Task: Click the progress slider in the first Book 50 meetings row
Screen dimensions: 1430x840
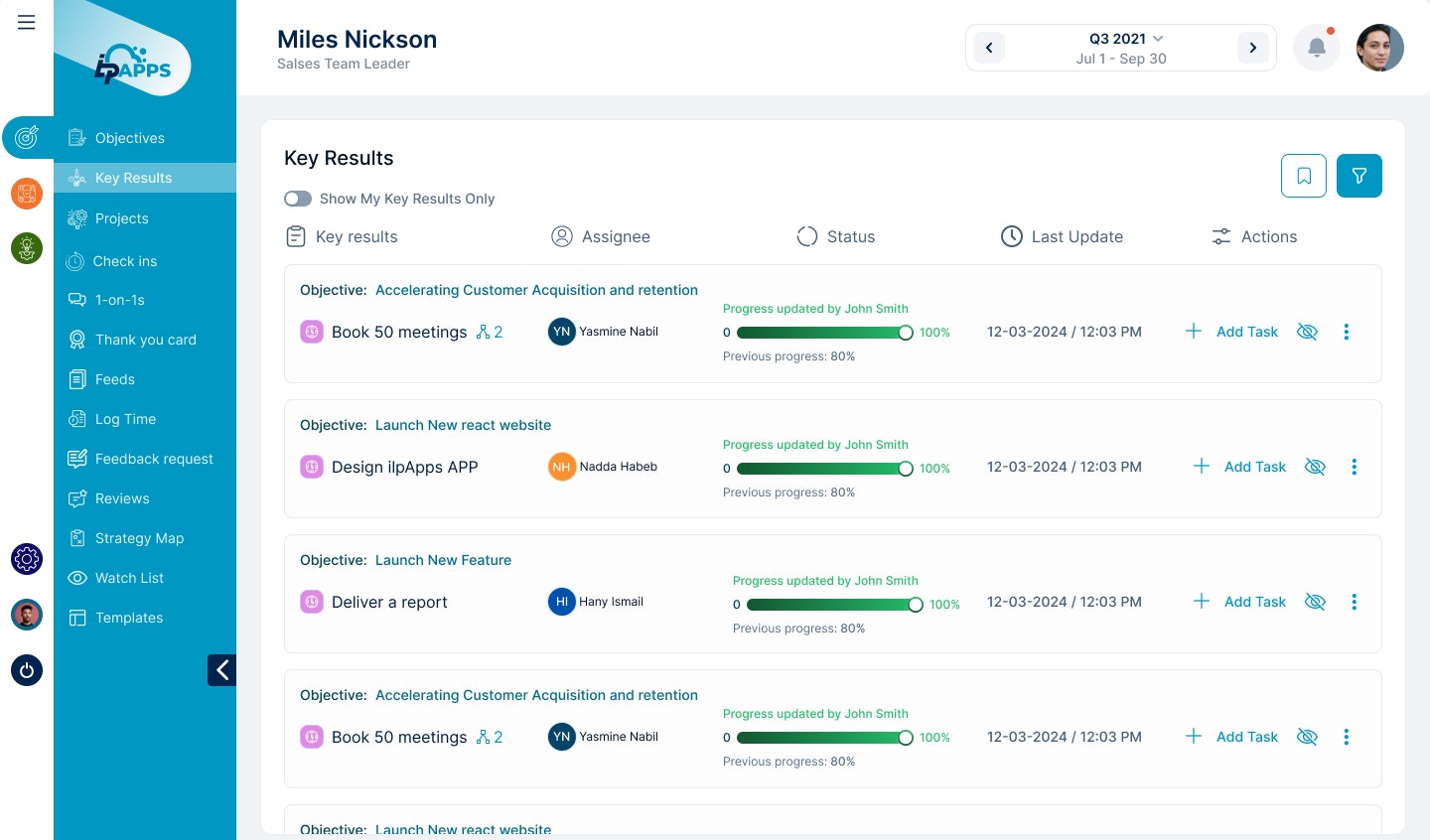Action: (x=825, y=333)
